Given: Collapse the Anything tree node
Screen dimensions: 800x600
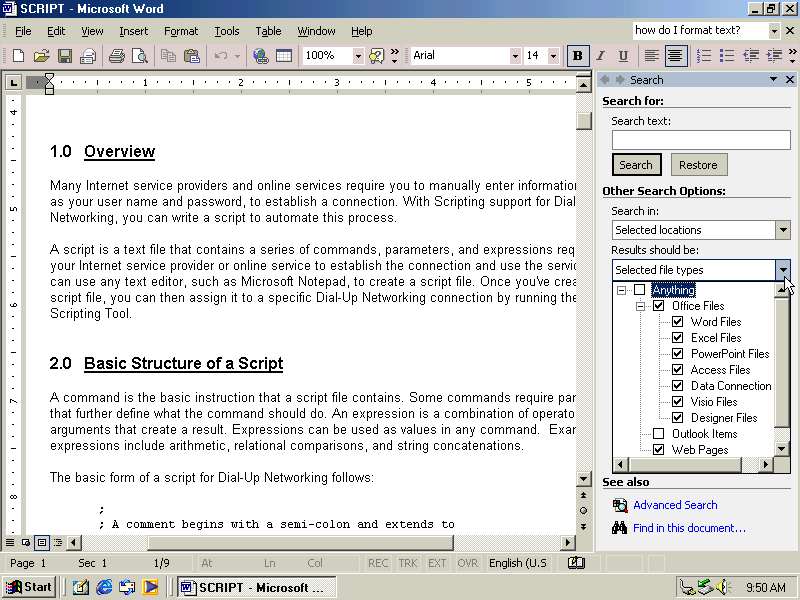Looking at the screenshot, I should pyautogui.click(x=621, y=290).
